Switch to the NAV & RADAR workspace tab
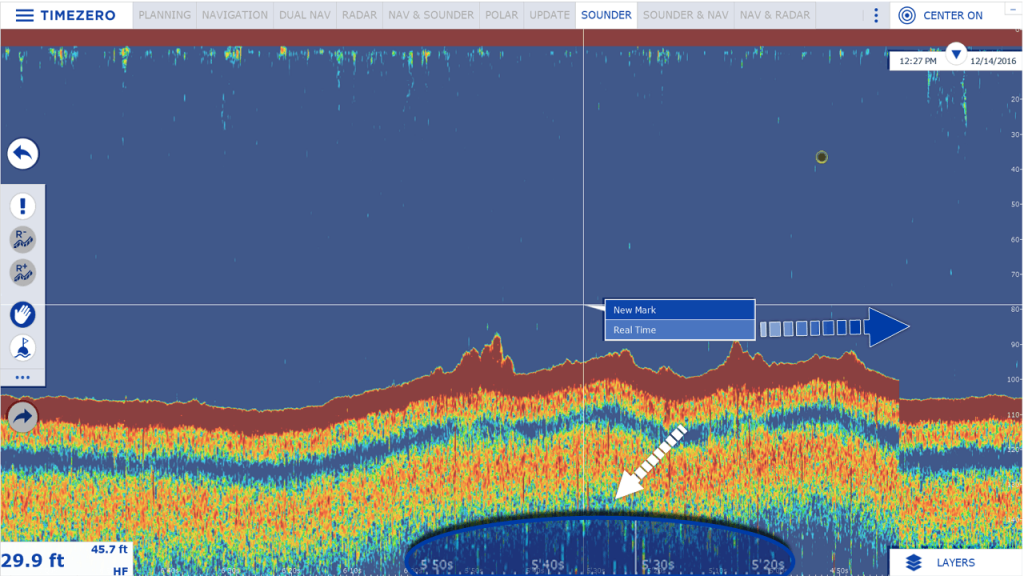This screenshot has width=1024, height=576. [x=775, y=15]
